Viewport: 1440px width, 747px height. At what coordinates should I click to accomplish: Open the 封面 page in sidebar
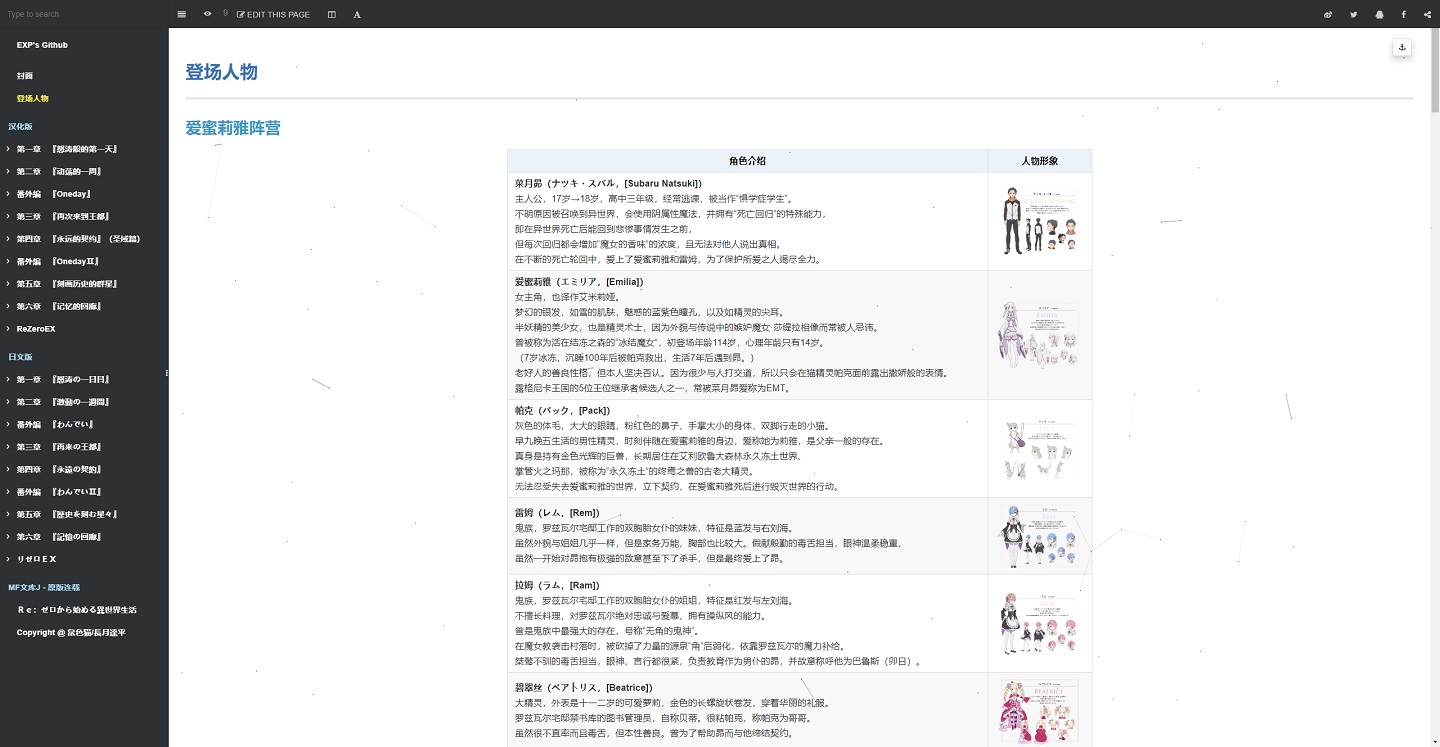25,76
